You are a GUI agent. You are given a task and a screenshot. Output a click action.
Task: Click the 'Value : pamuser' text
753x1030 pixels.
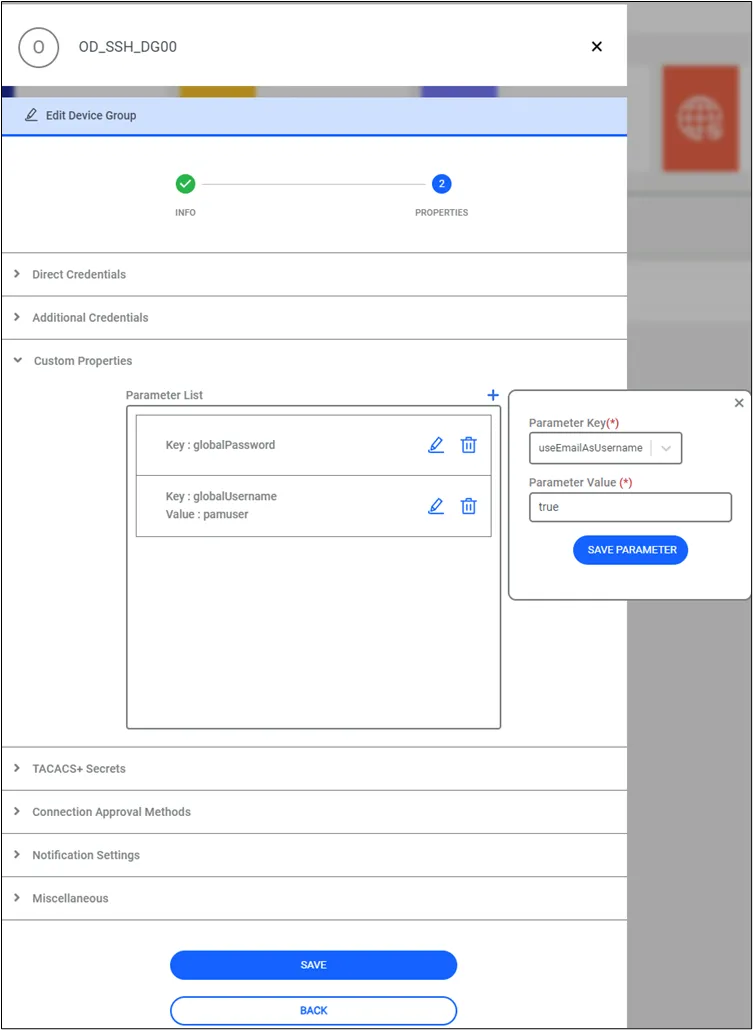pyautogui.click(x=207, y=514)
